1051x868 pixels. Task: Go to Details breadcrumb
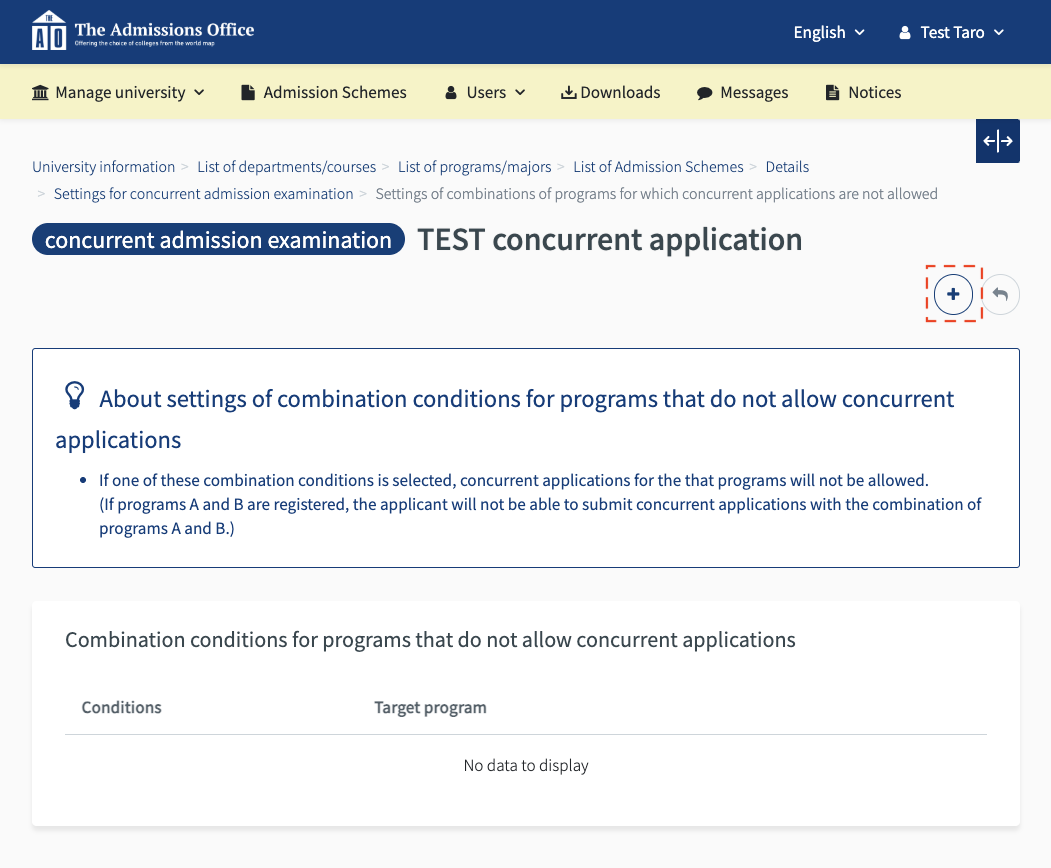point(787,167)
